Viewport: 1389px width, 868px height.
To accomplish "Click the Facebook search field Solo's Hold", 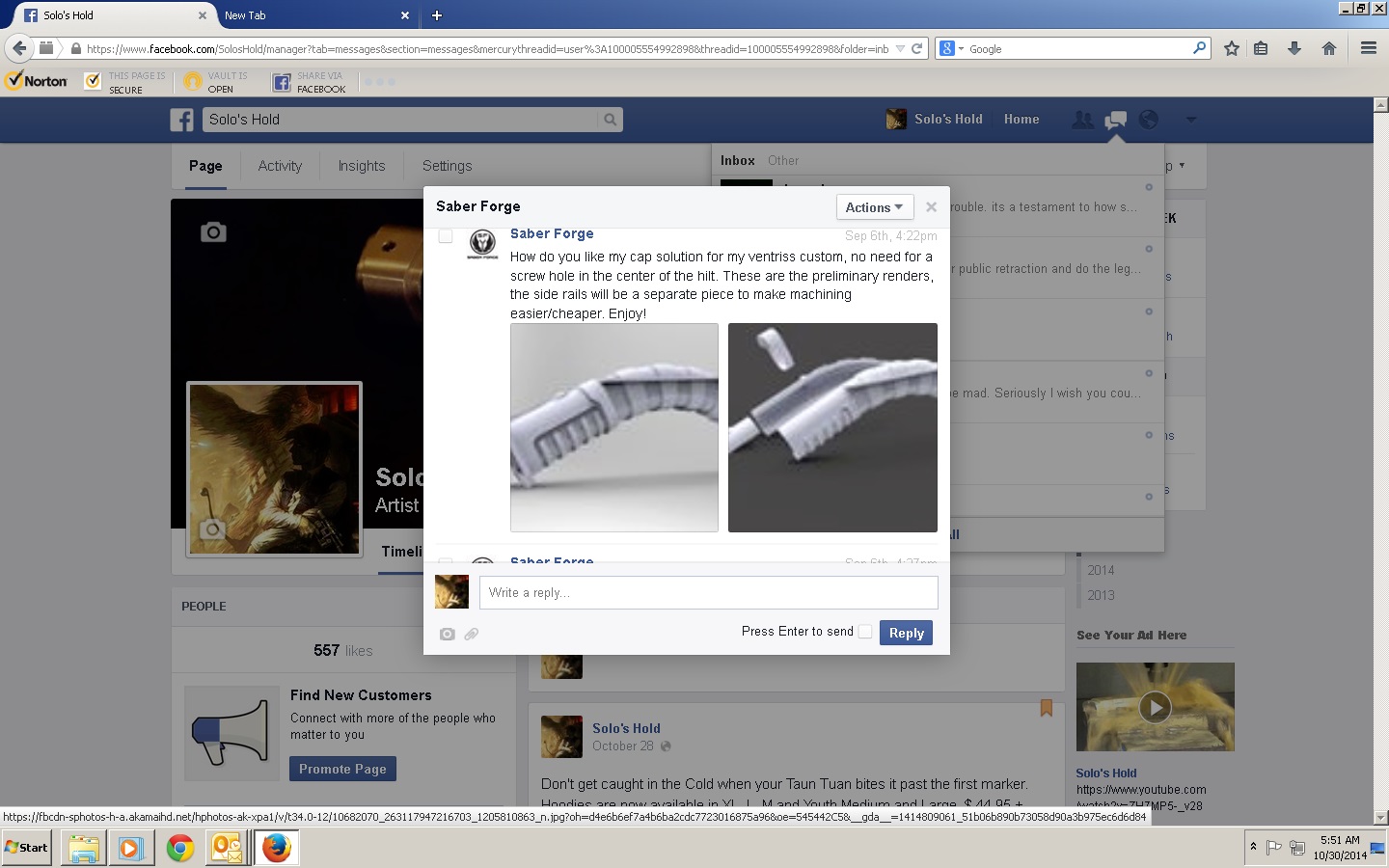I will point(400,120).
